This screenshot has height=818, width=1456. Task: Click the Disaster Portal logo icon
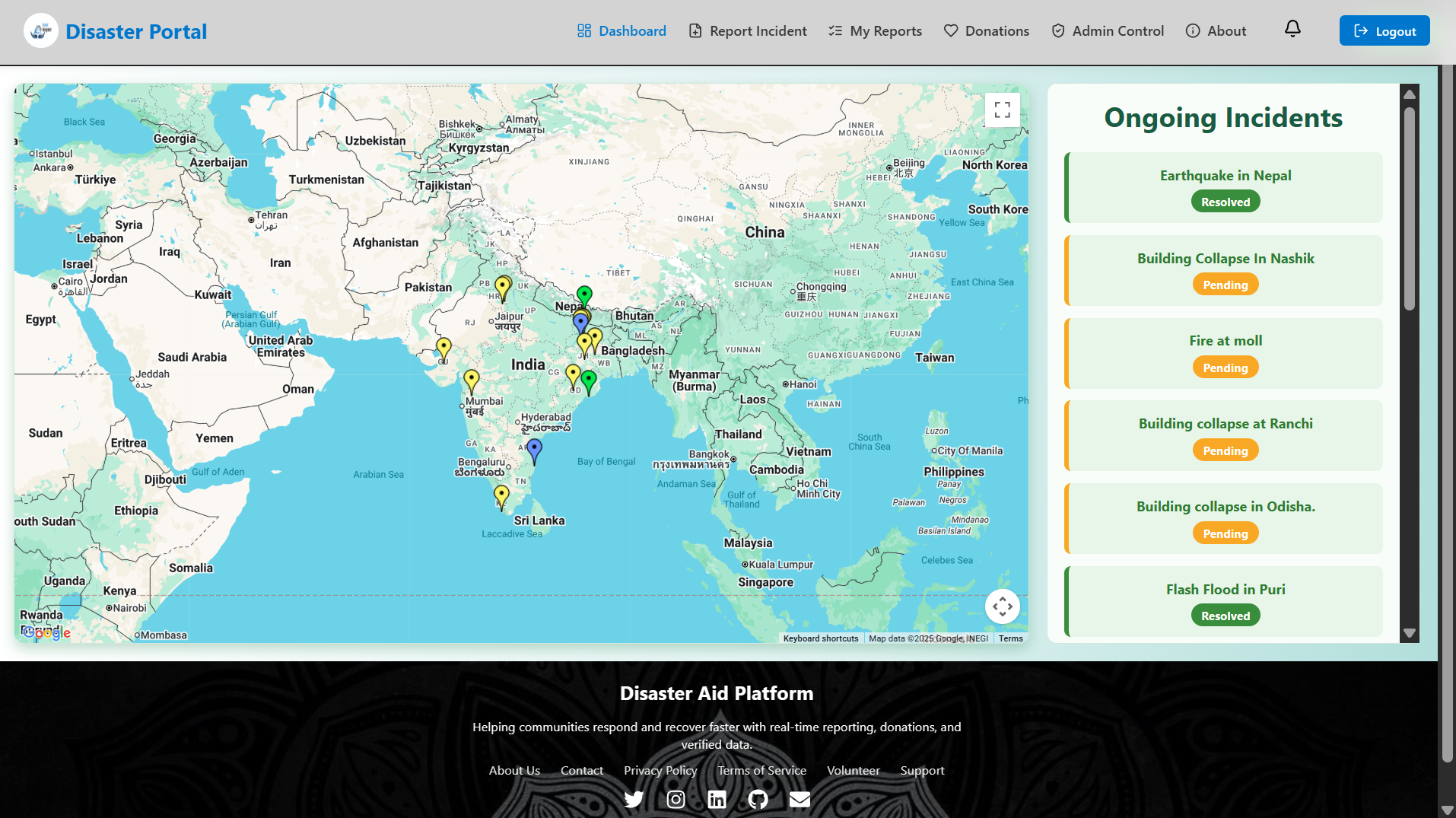tap(40, 31)
